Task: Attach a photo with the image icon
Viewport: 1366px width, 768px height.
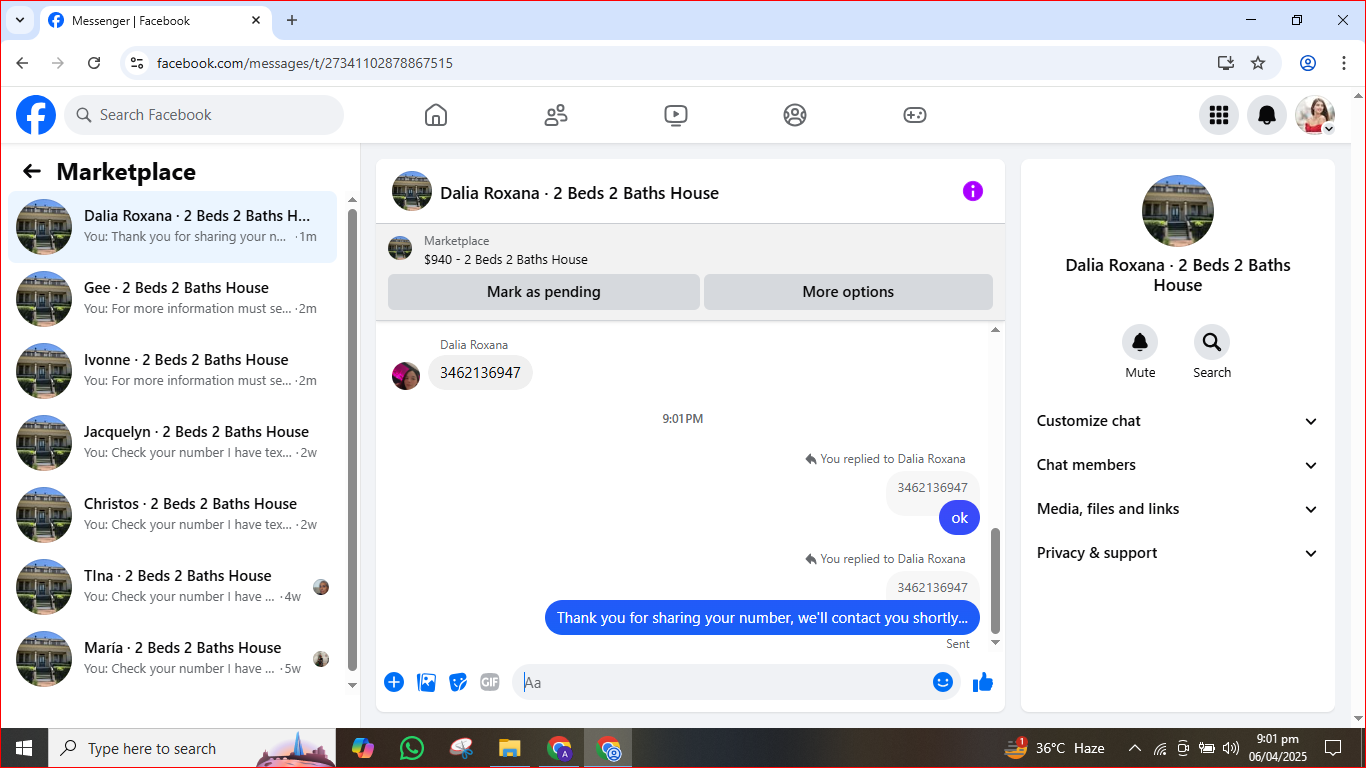Action: 426,682
